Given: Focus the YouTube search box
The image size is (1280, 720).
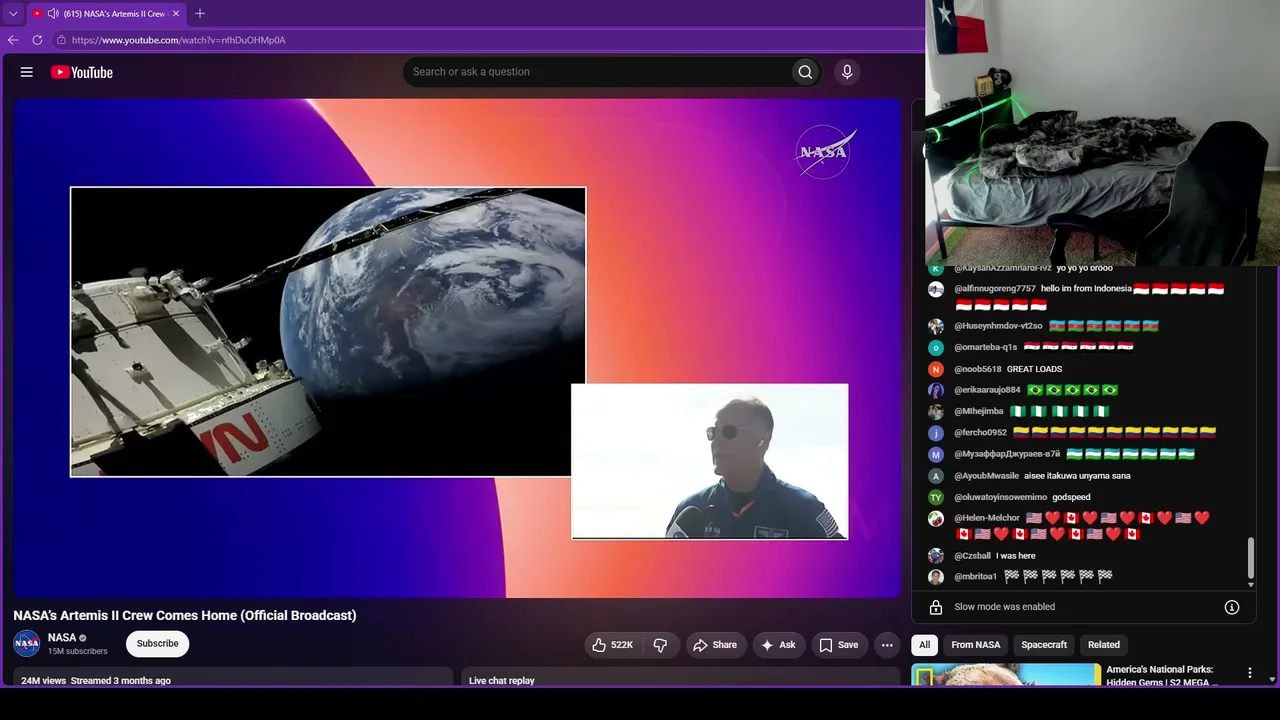Looking at the screenshot, I should 598,72.
